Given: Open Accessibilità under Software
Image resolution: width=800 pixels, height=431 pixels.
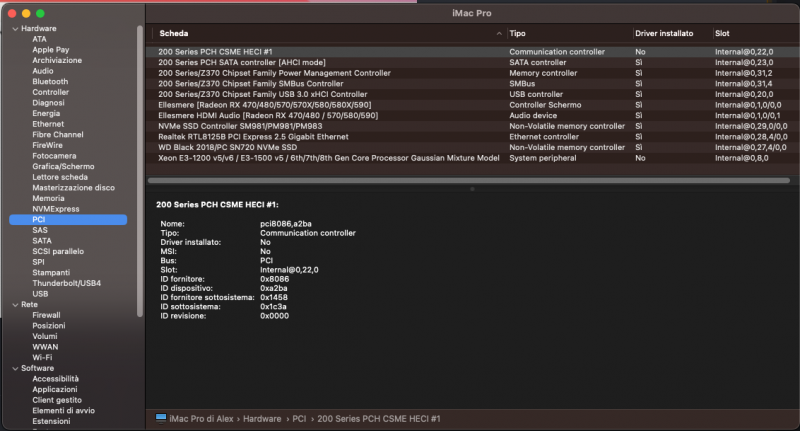Looking at the screenshot, I should pos(56,379).
